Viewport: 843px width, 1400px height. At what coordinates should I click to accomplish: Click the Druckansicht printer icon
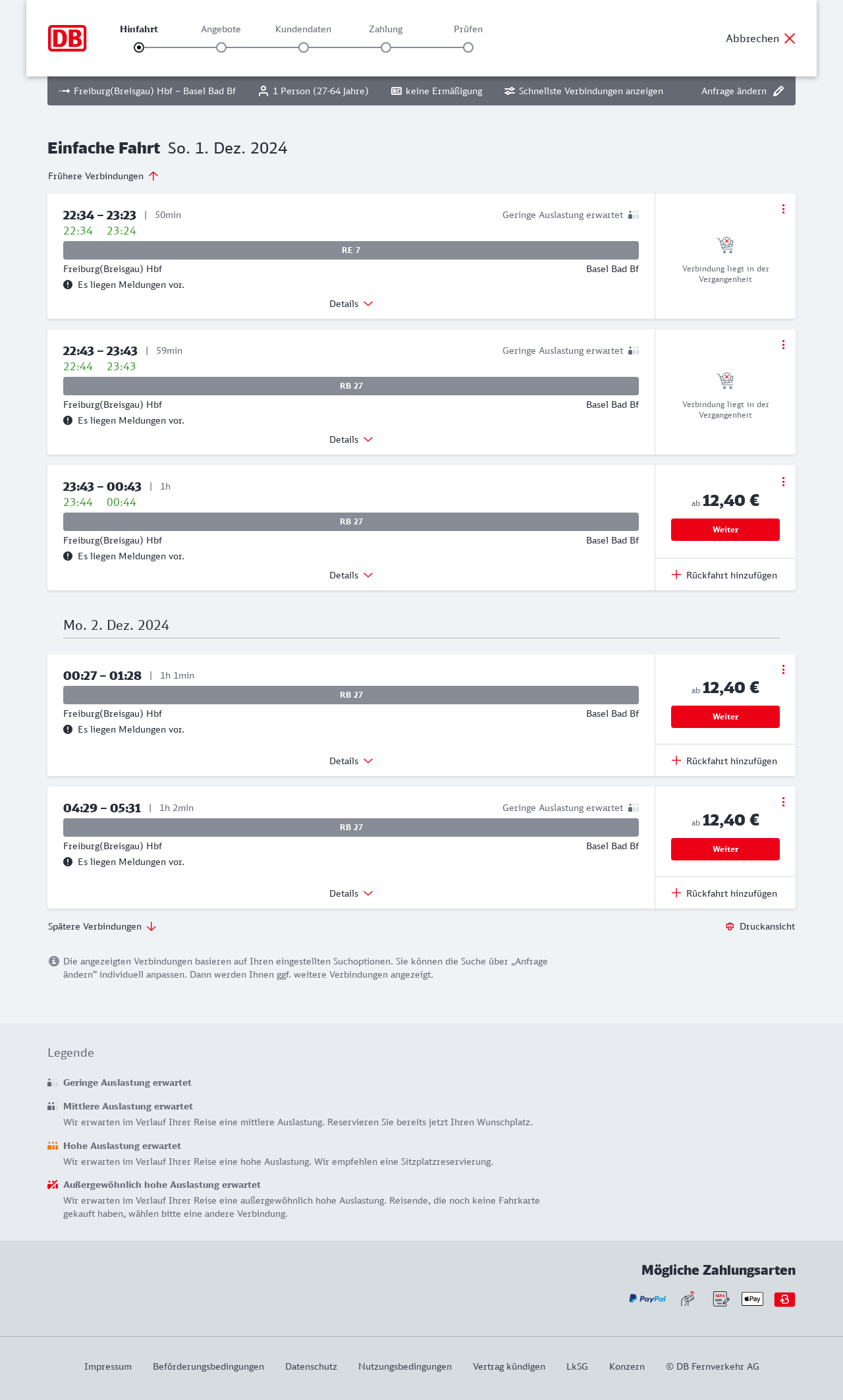tap(730, 926)
